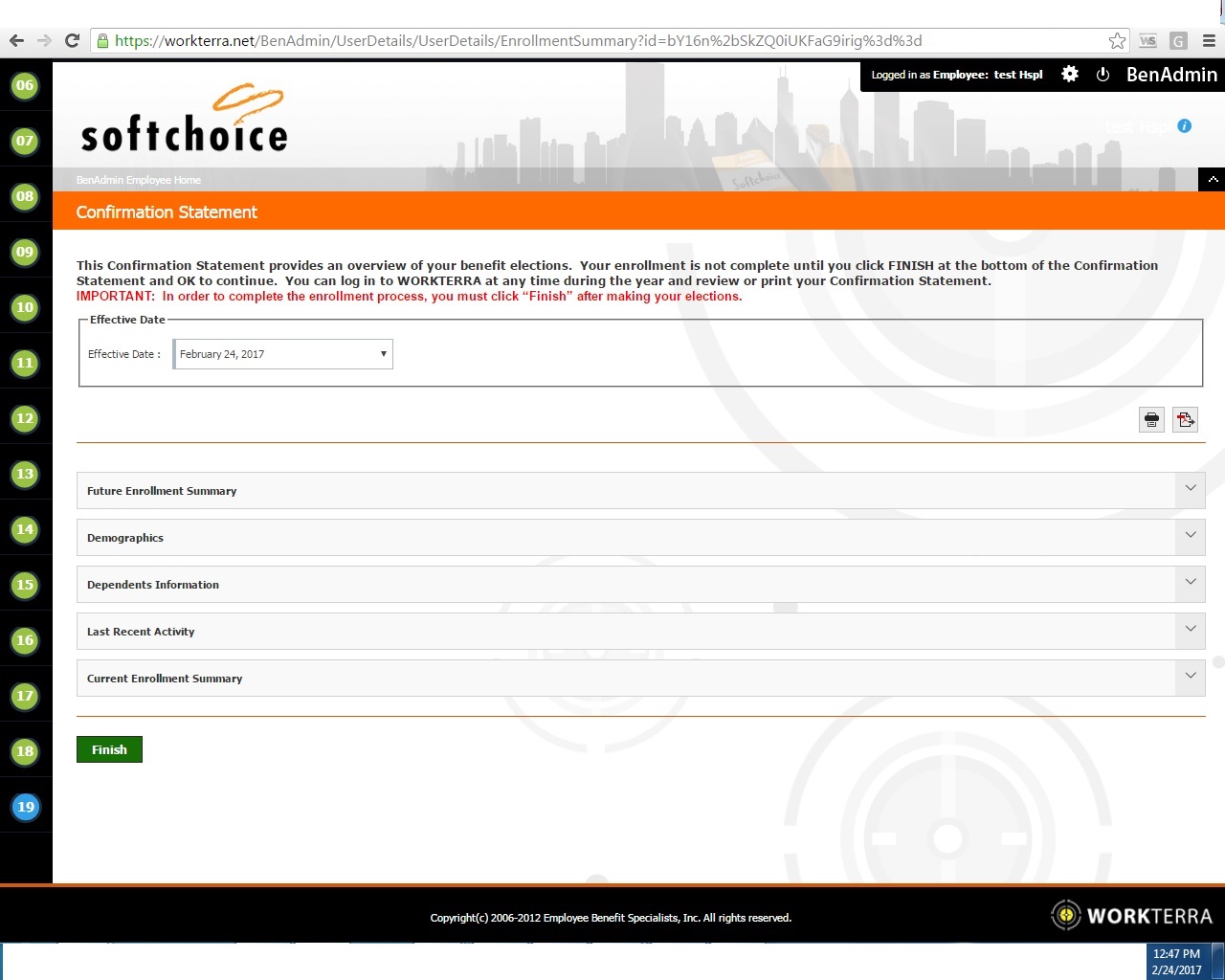Click the green Finish button
This screenshot has height=980, width=1225.
coord(109,749)
